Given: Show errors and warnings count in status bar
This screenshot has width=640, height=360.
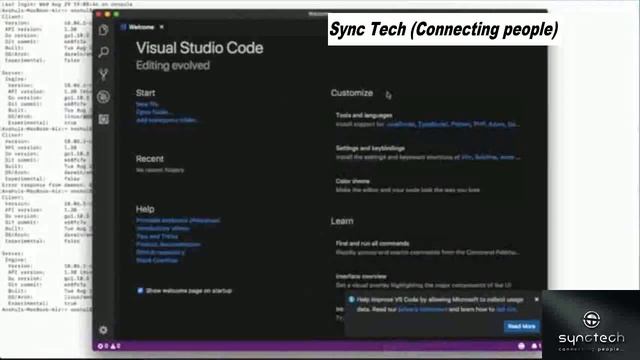Looking at the screenshot, I should coord(109,346).
